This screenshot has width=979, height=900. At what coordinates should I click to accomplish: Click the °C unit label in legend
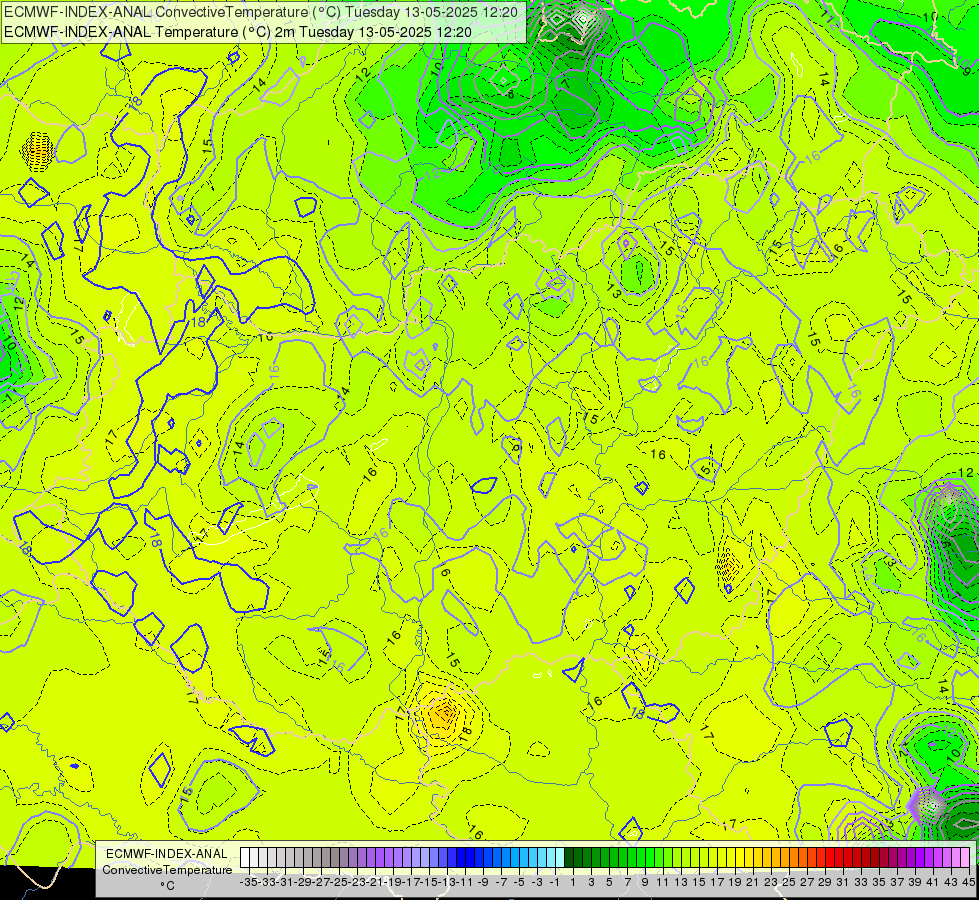point(167,886)
